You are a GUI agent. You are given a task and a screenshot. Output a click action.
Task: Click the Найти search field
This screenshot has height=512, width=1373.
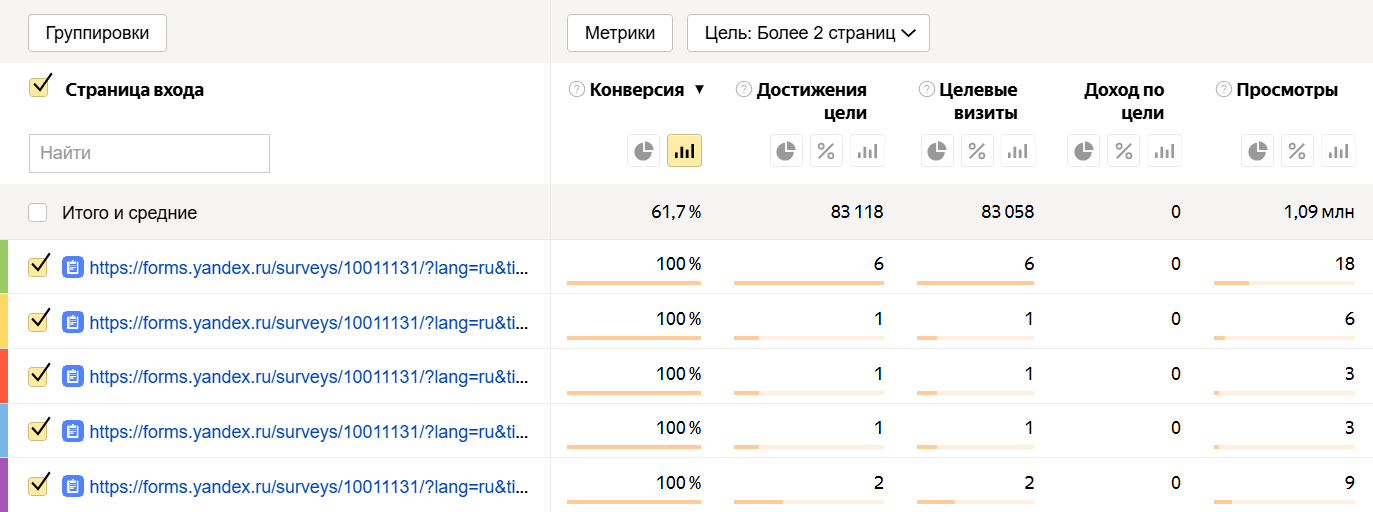[149, 154]
